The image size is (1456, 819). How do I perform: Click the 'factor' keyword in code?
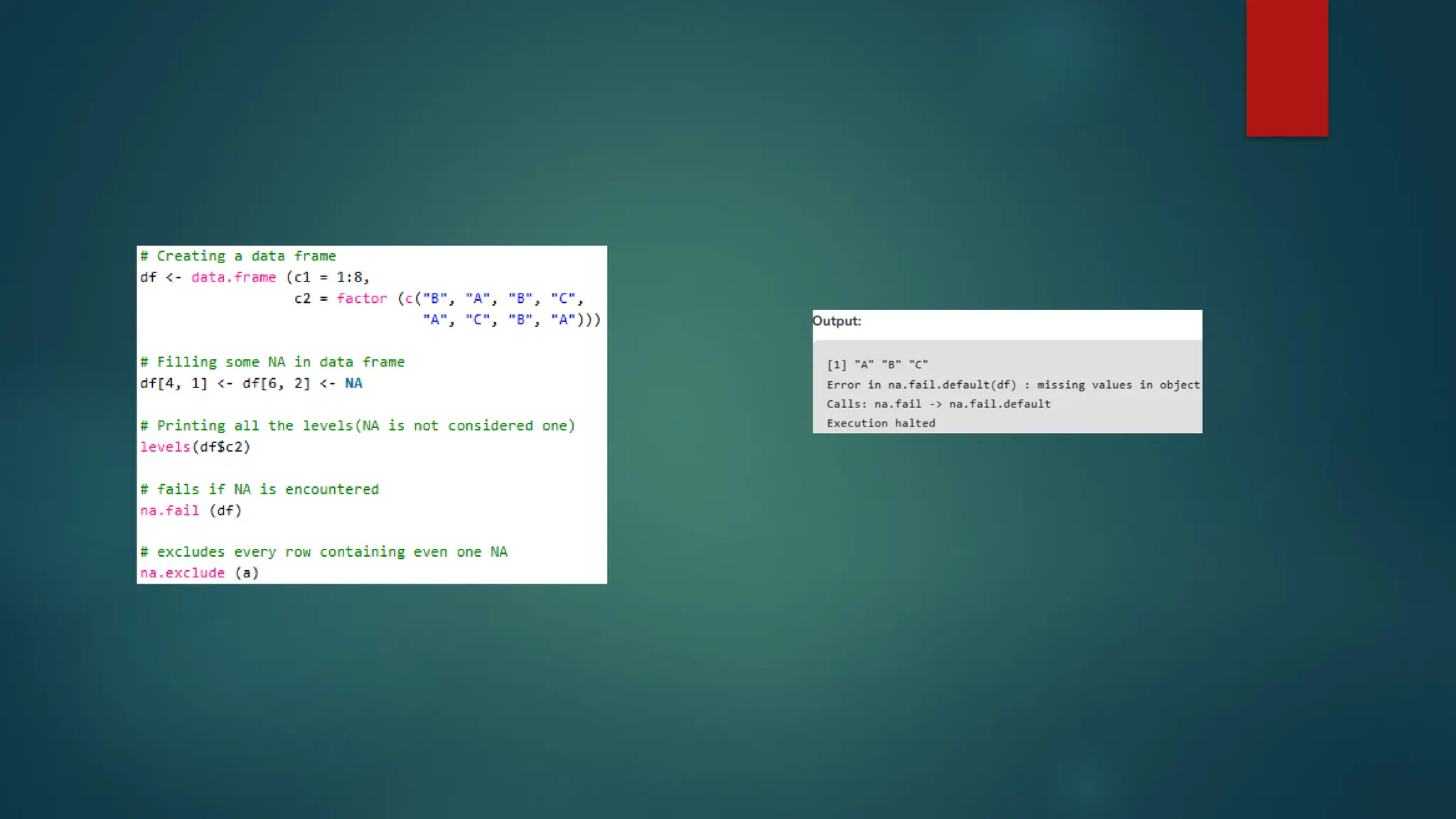362,299
